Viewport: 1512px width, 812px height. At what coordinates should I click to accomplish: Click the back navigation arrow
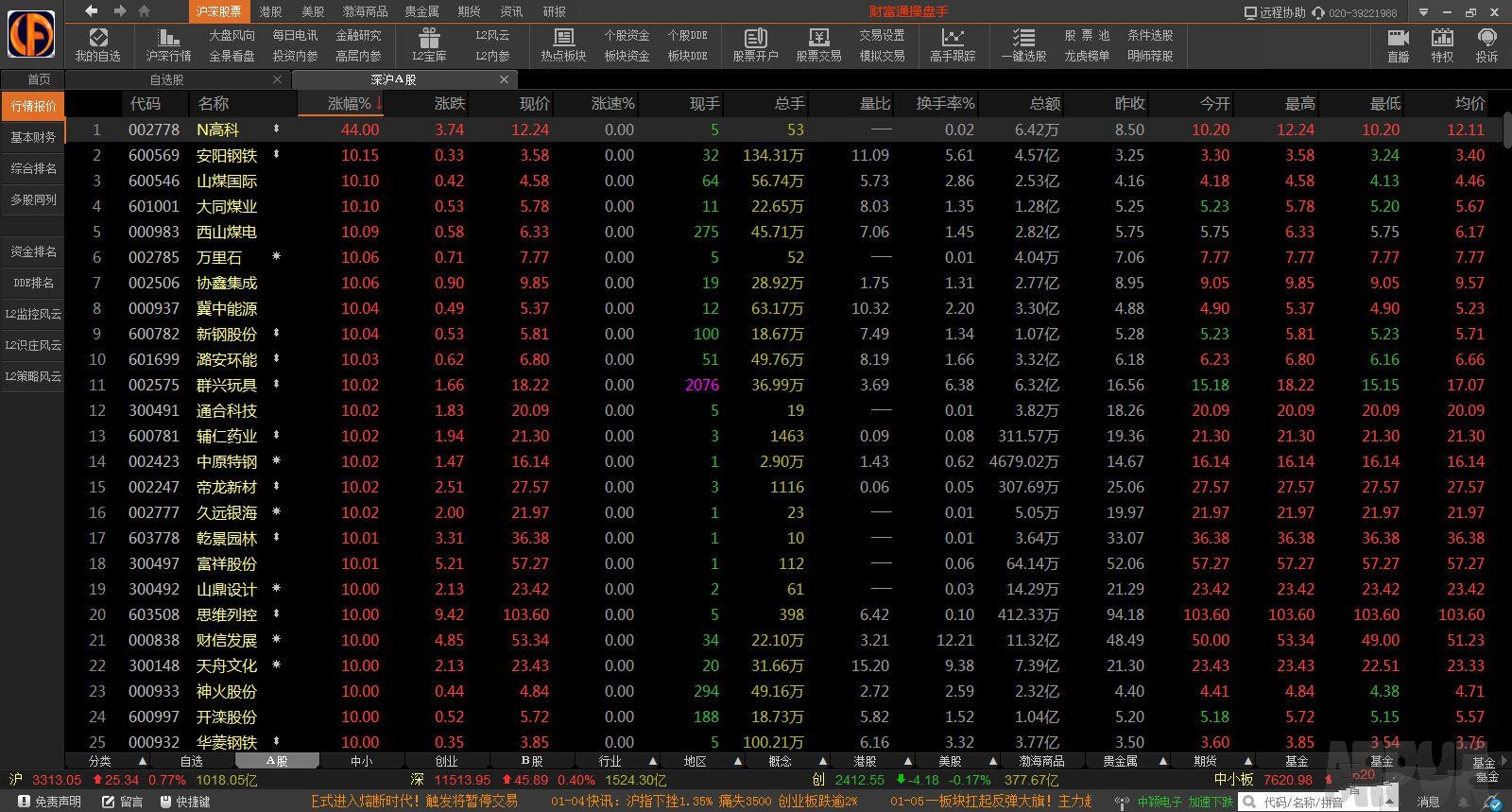coord(92,11)
